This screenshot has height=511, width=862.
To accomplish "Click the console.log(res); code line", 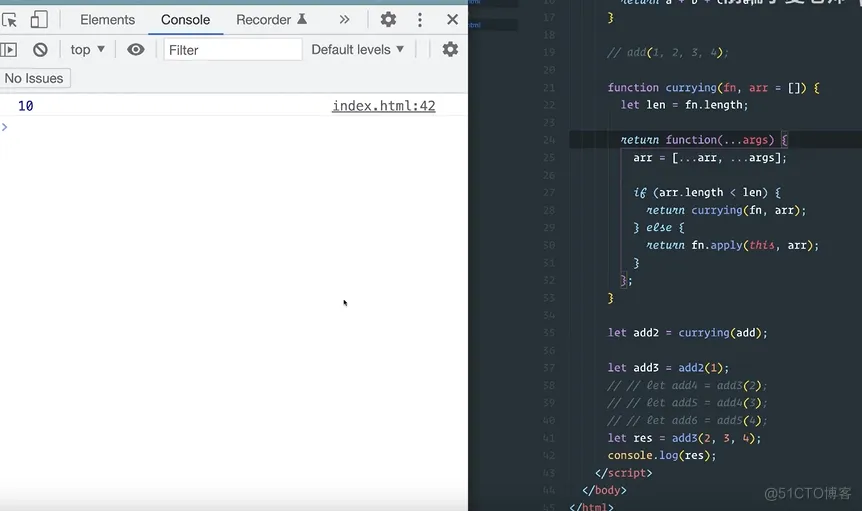I will point(662,455).
